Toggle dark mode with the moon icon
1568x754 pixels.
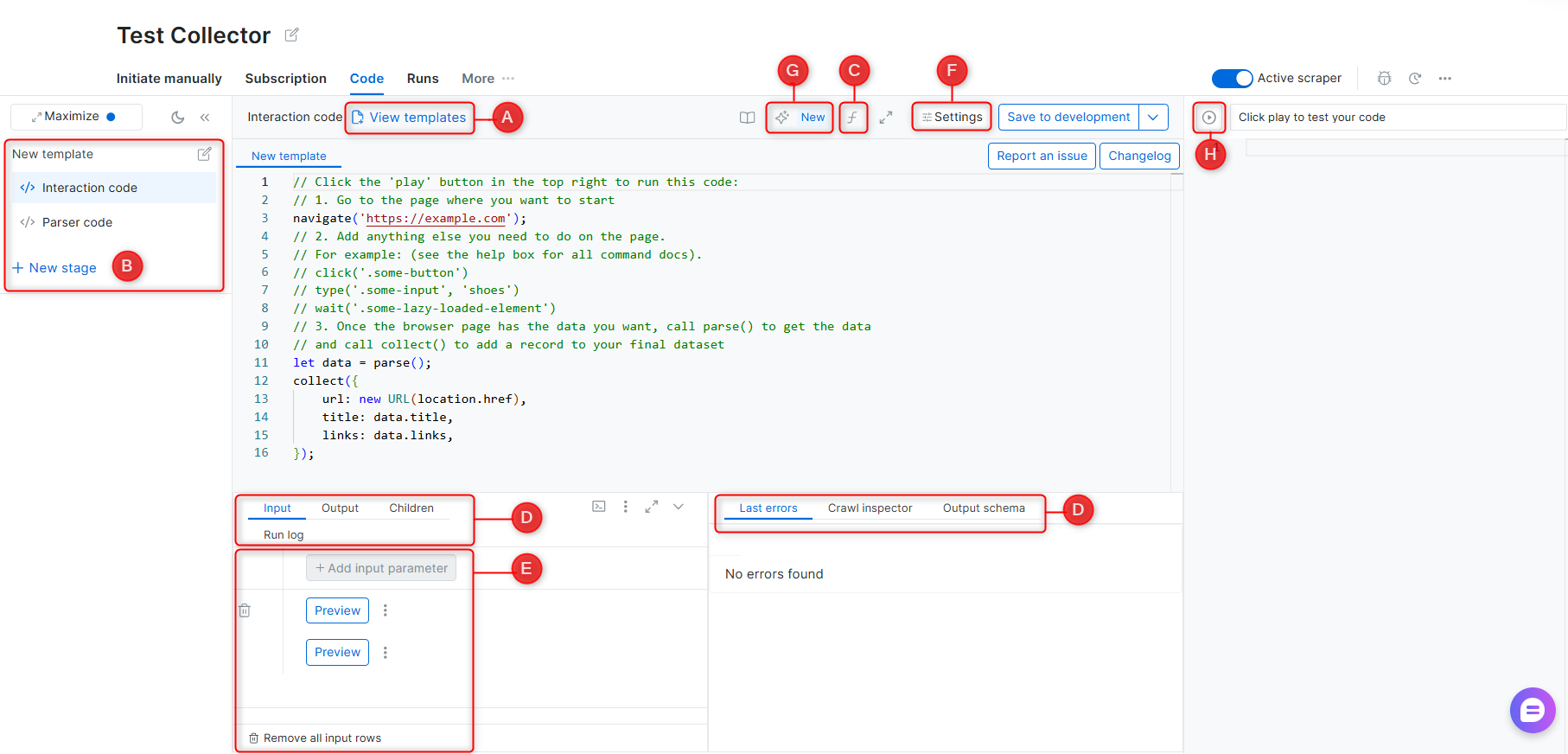pyautogui.click(x=178, y=118)
